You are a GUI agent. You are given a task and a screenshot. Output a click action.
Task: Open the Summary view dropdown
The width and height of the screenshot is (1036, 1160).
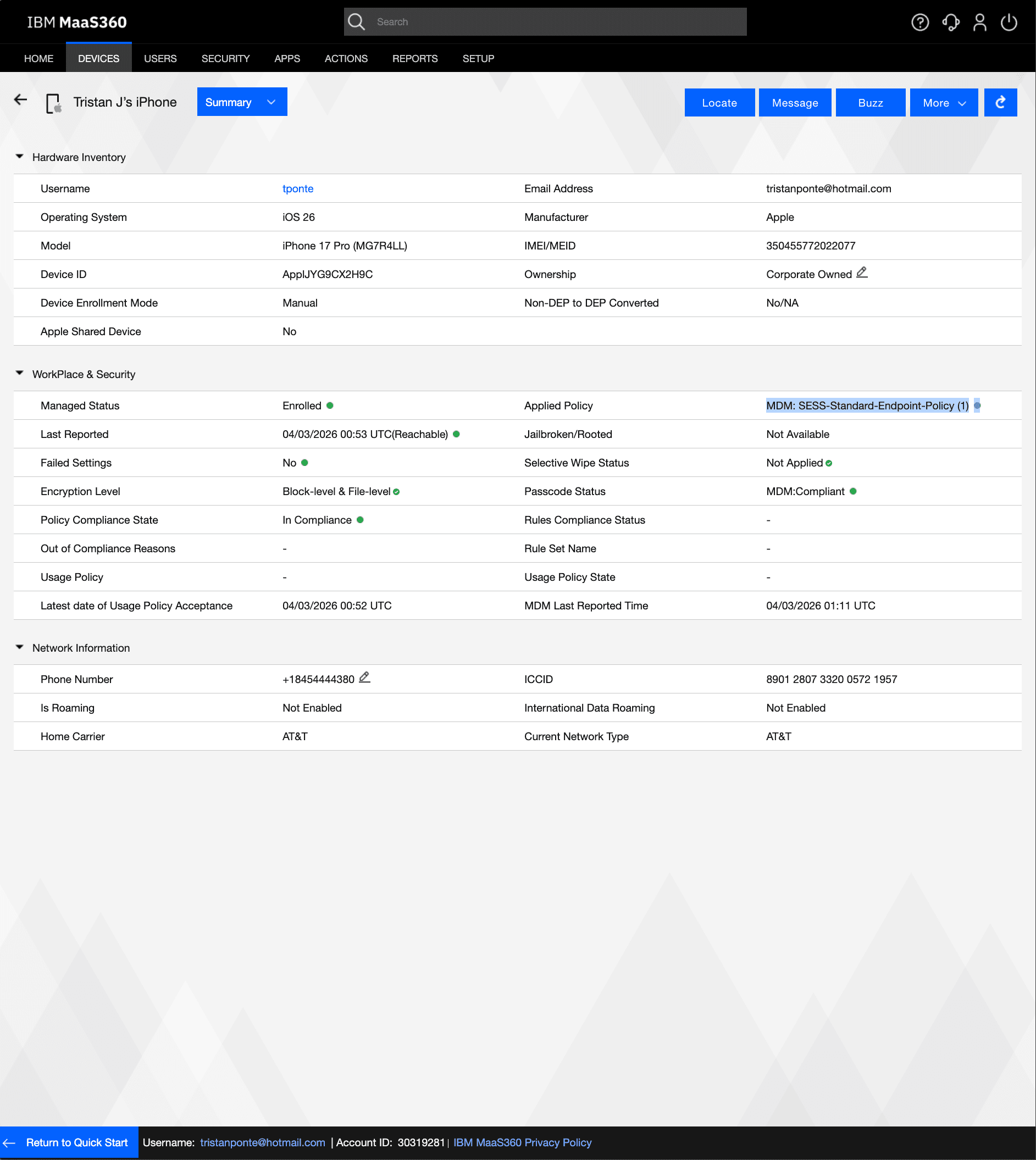[x=242, y=102]
